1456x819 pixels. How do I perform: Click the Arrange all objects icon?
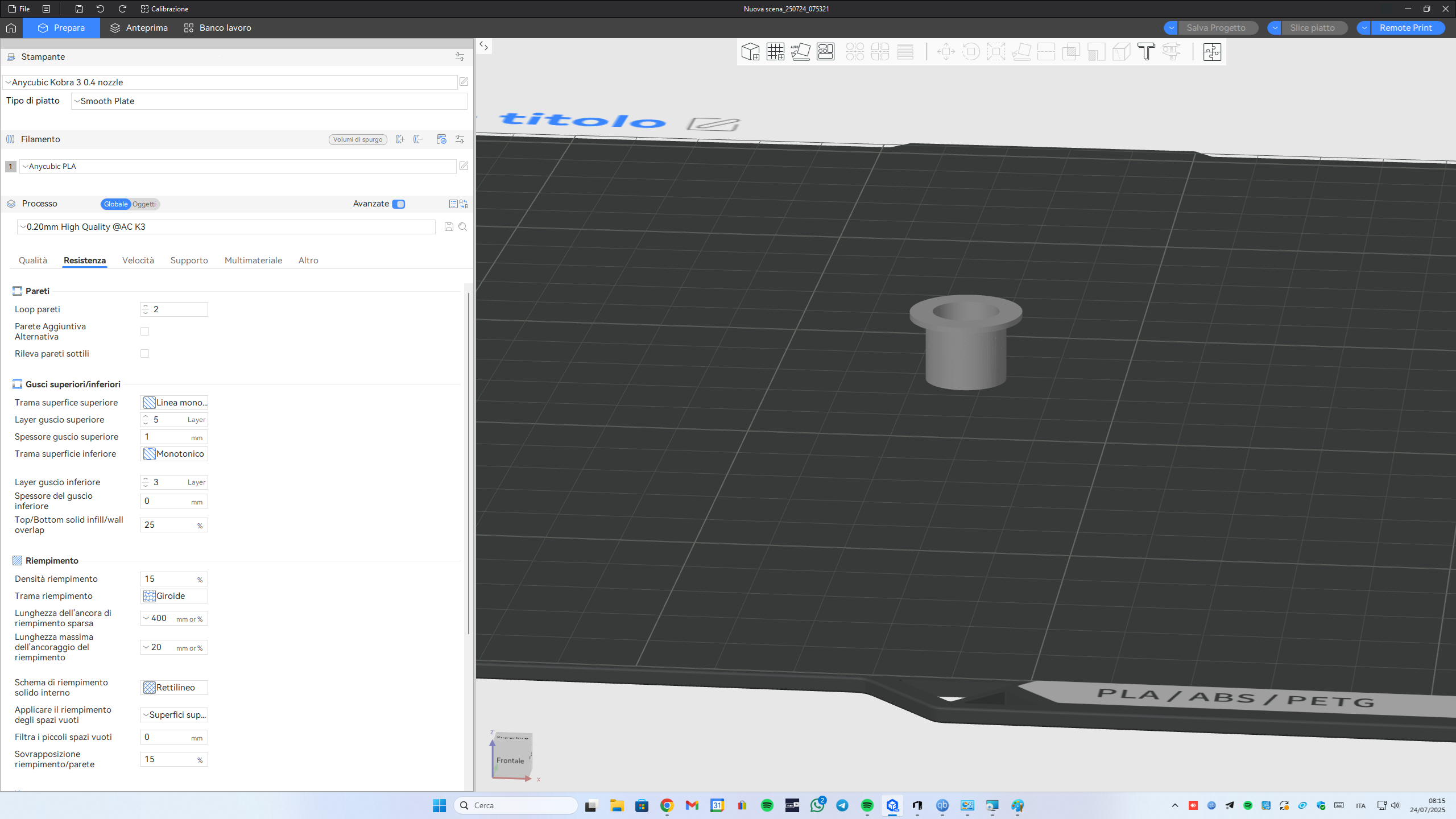click(x=825, y=52)
